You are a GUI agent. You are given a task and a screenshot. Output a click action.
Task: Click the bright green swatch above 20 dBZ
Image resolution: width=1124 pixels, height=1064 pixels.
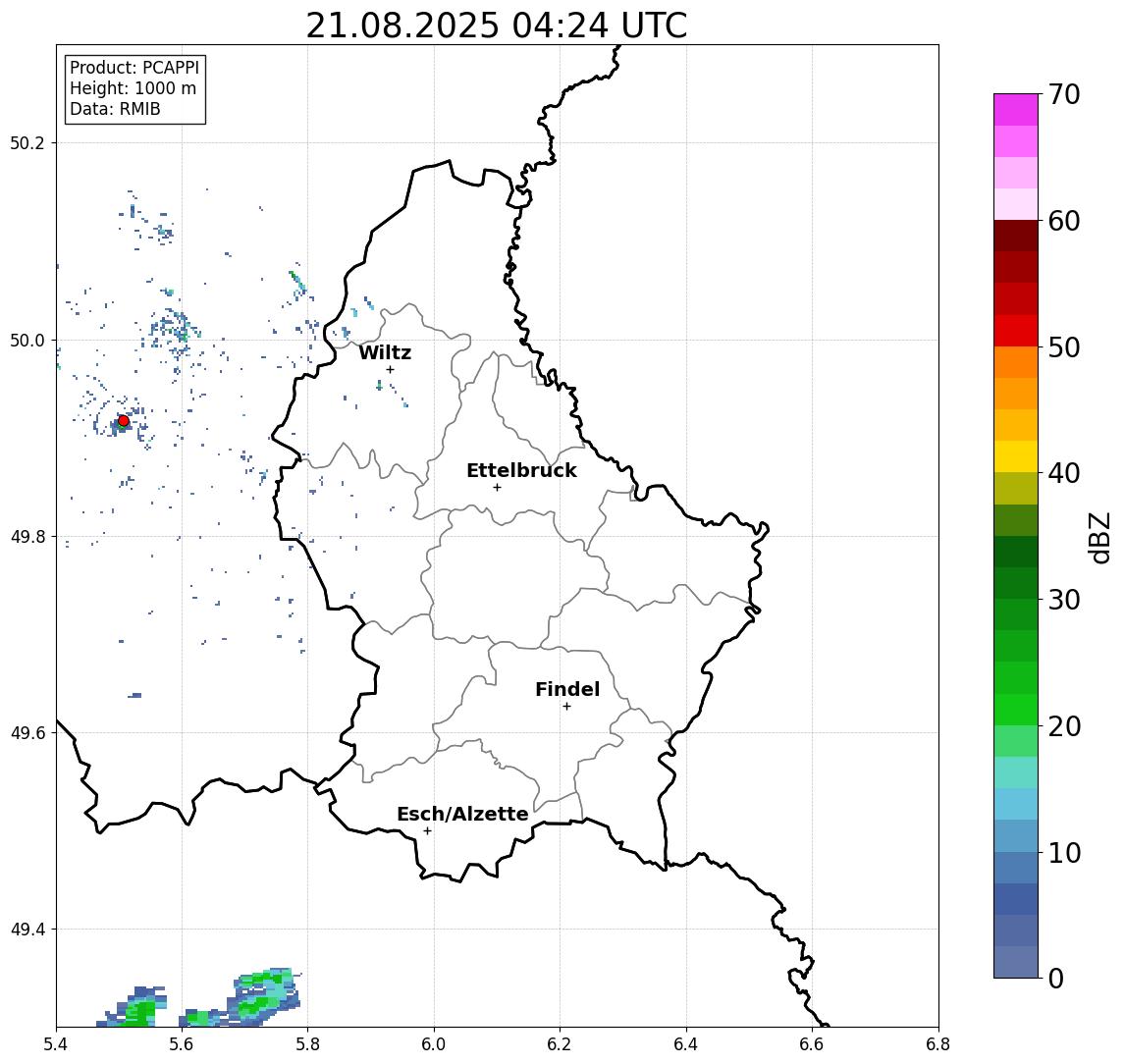(1016, 709)
